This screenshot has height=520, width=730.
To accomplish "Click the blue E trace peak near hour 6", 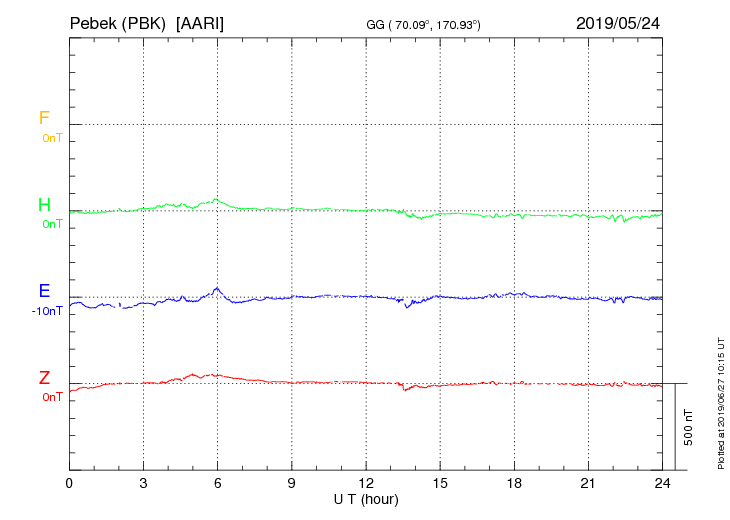I will (x=216, y=289).
